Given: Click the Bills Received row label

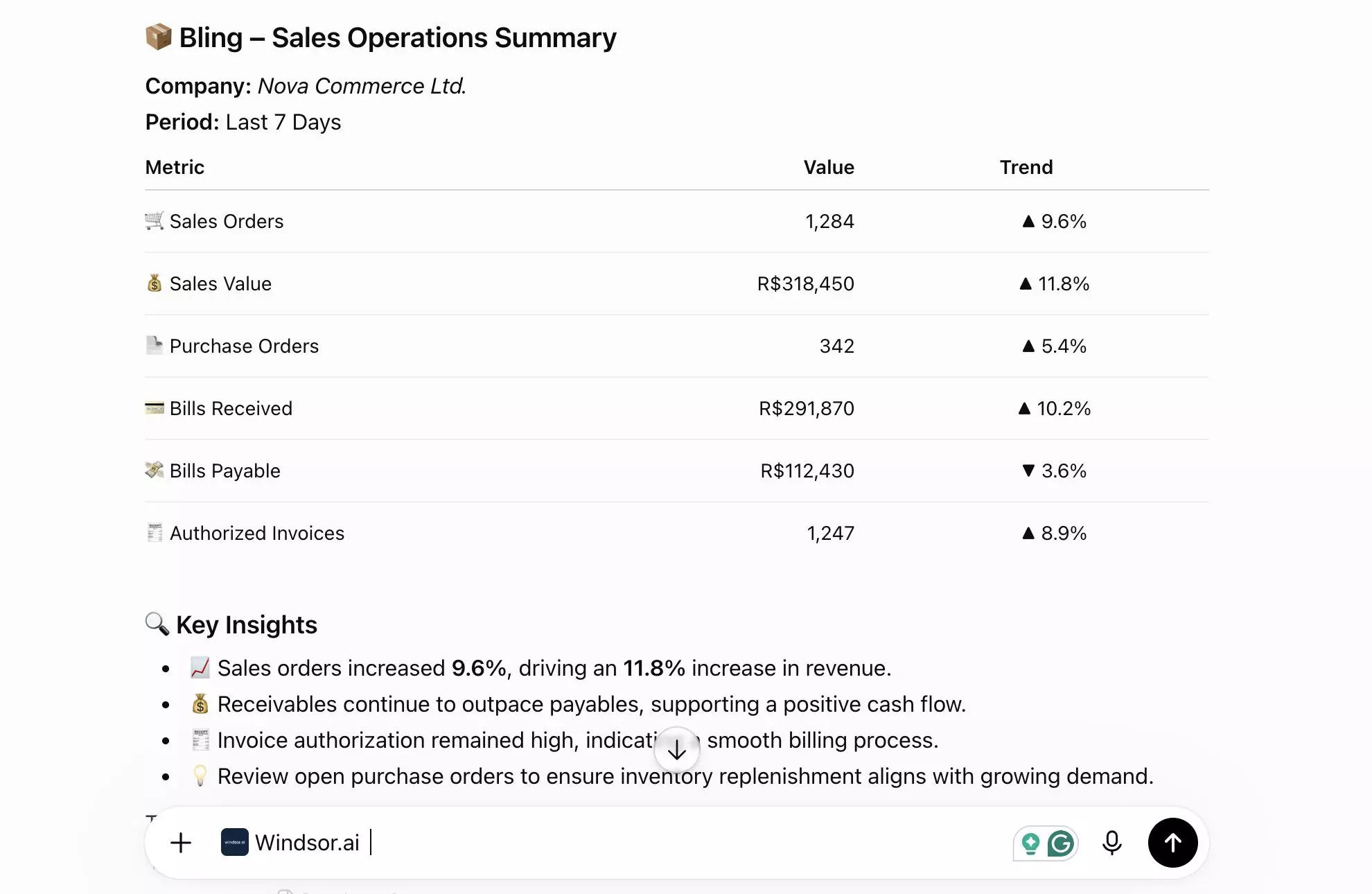Looking at the screenshot, I should click(x=231, y=408).
